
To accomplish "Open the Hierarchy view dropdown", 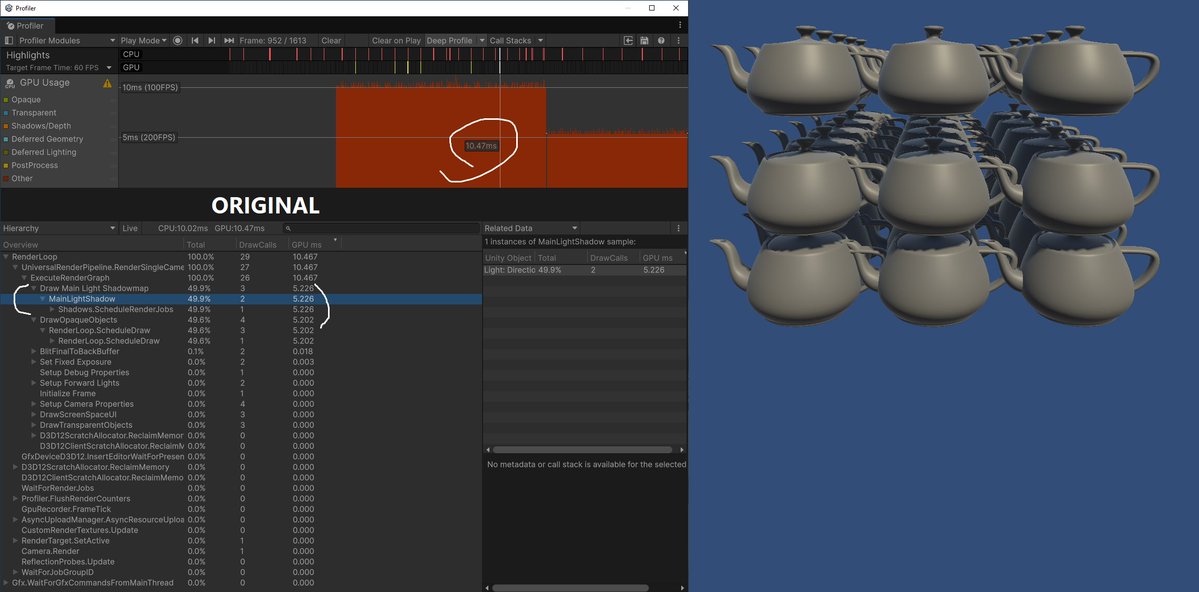I will click(60, 229).
